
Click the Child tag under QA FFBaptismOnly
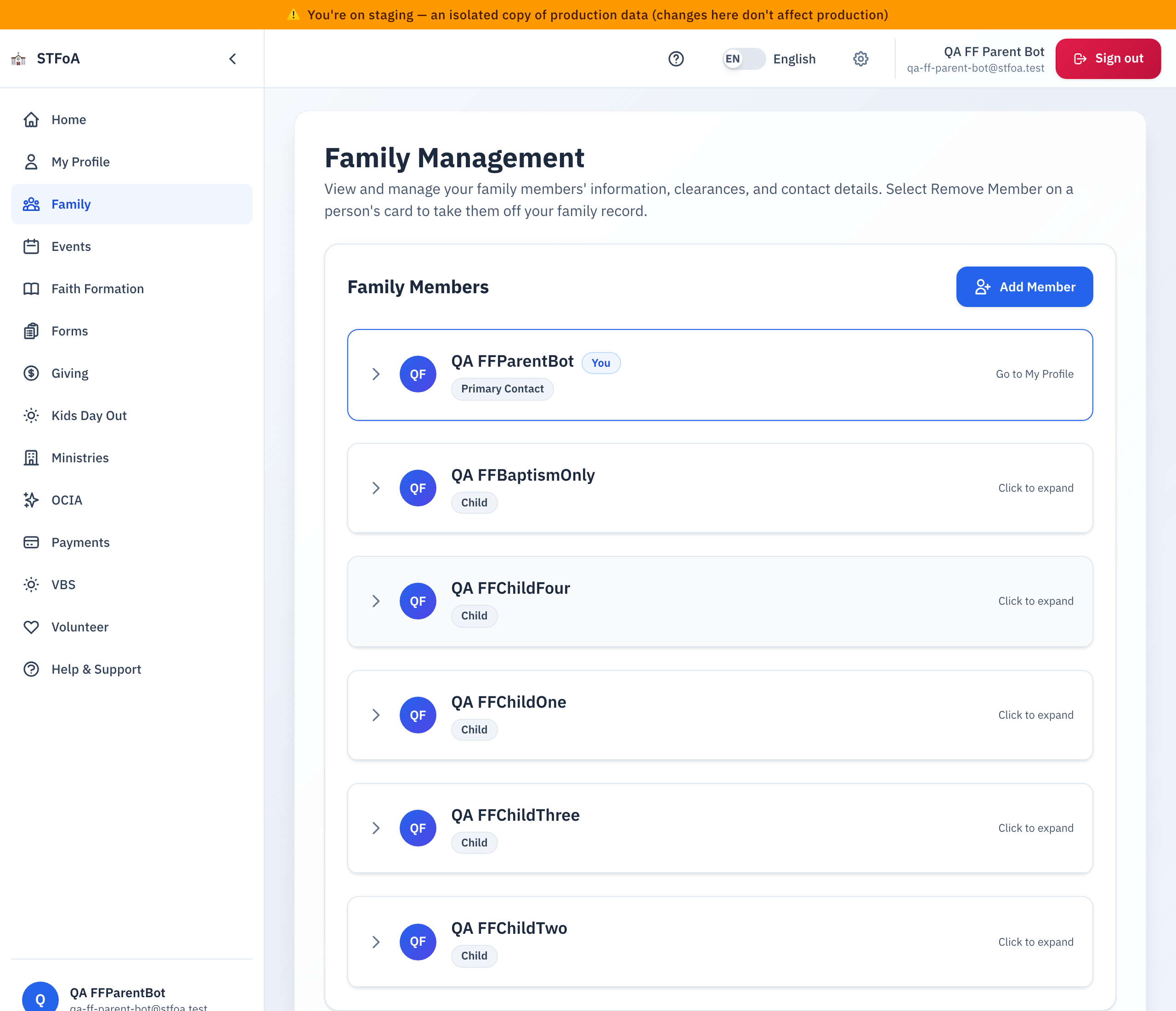(x=475, y=502)
